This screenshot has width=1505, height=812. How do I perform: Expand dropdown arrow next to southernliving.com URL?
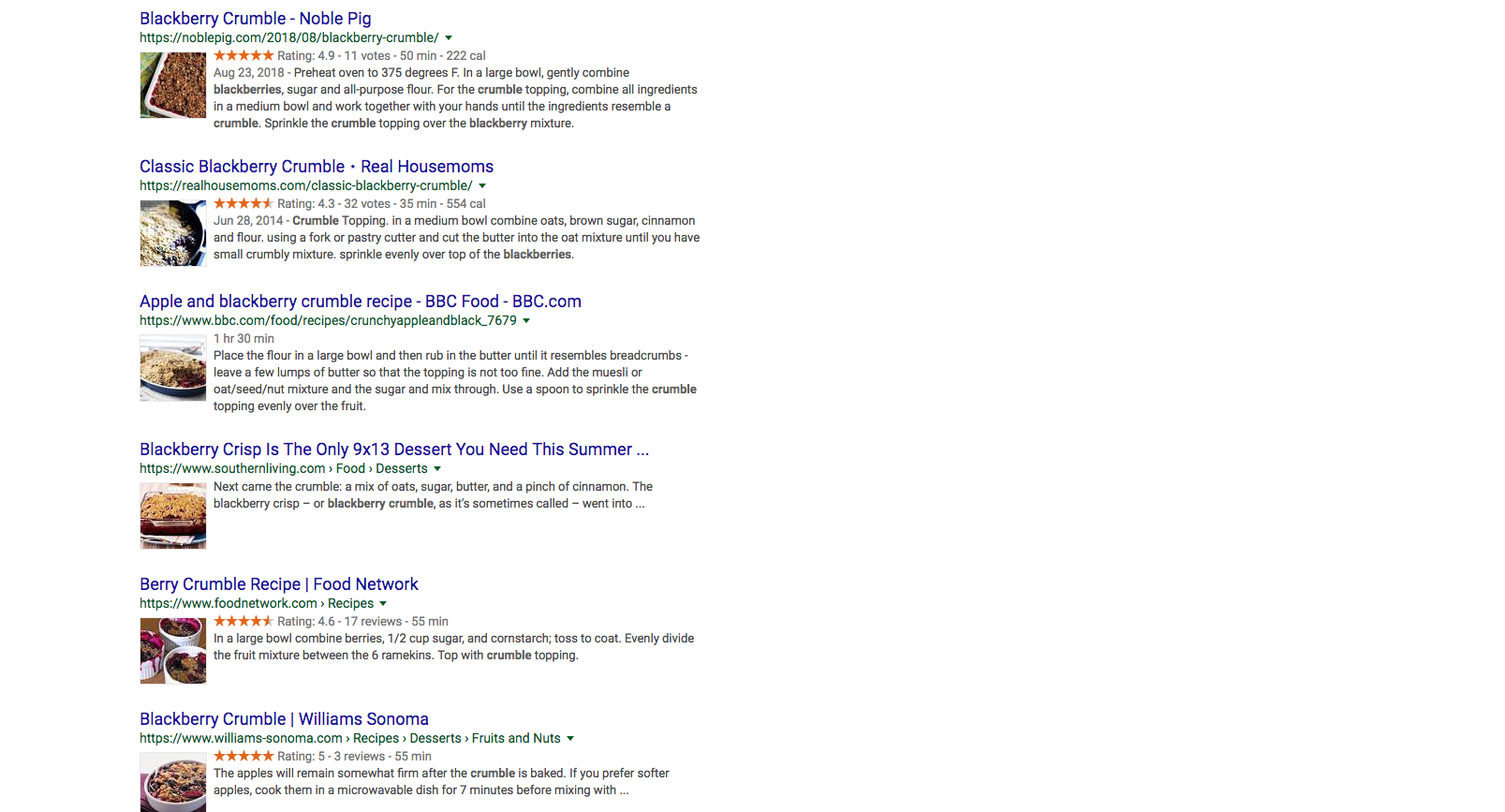tap(437, 469)
